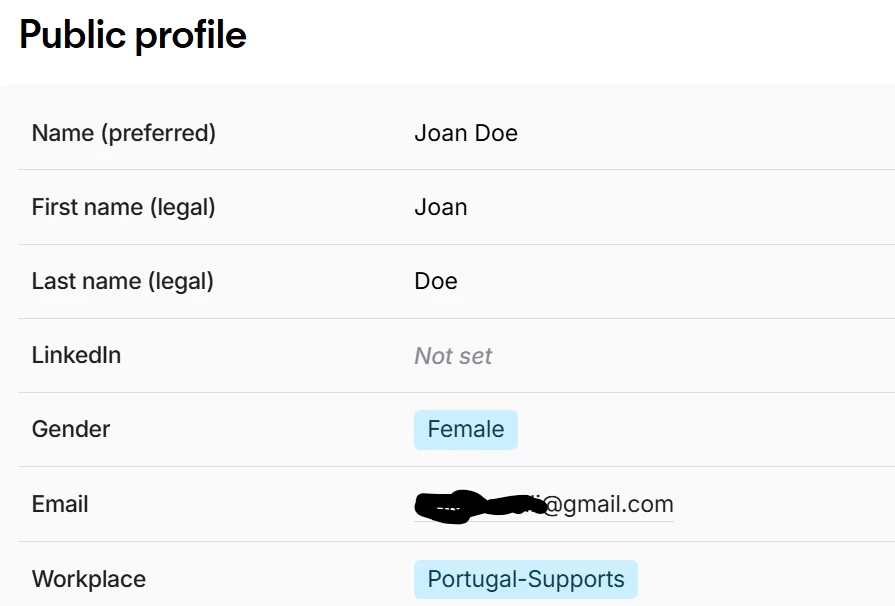The image size is (895, 606).
Task: Click the "Last name (legal)" label
Action: [x=122, y=281]
